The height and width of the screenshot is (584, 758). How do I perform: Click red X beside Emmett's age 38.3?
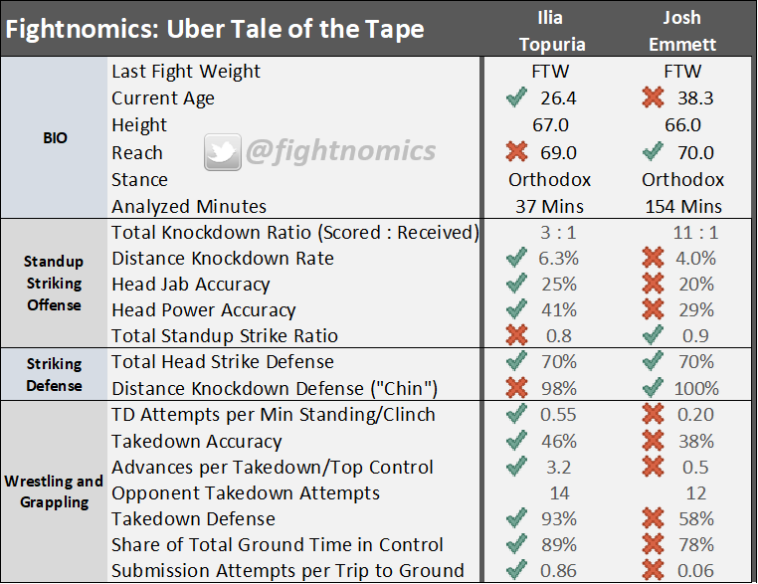pyautogui.click(x=653, y=97)
